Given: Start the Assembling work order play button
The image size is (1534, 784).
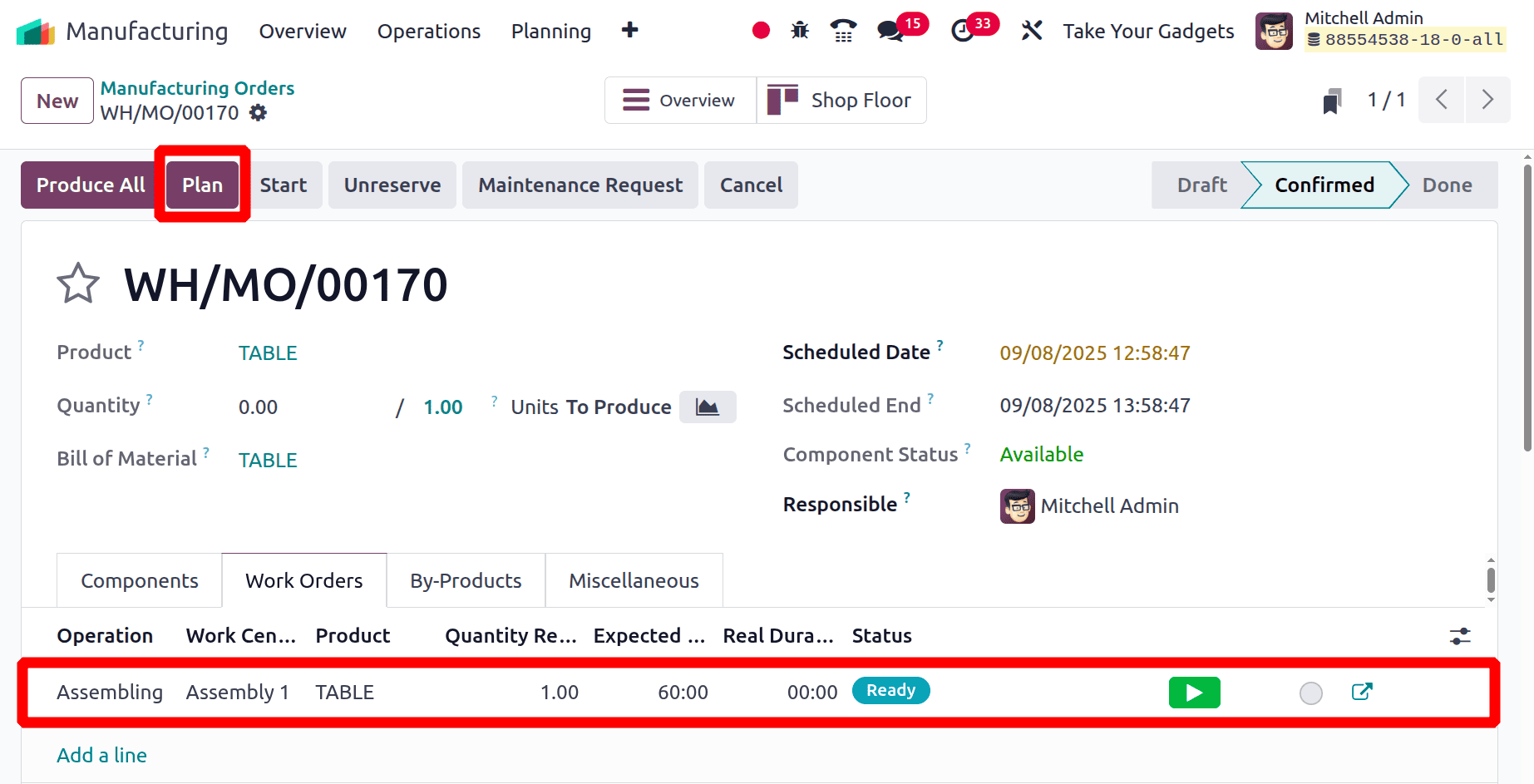Looking at the screenshot, I should tap(1194, 693).
